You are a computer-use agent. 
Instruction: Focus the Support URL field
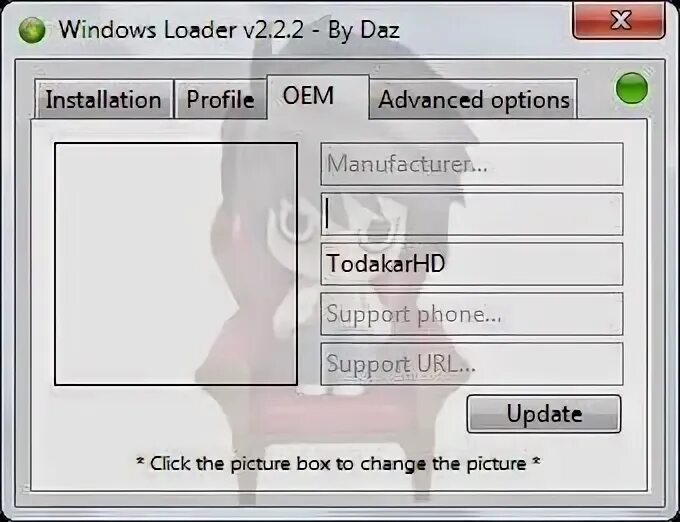472,364
